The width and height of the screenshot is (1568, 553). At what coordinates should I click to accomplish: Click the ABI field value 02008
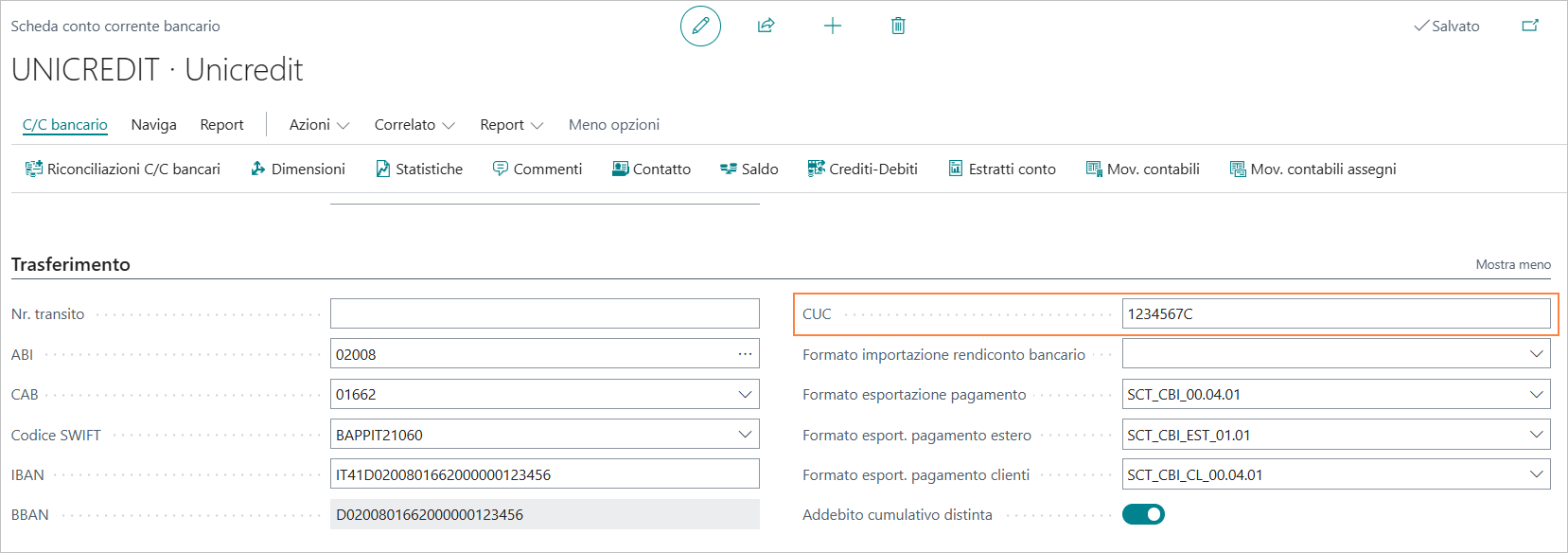[356, 354]
